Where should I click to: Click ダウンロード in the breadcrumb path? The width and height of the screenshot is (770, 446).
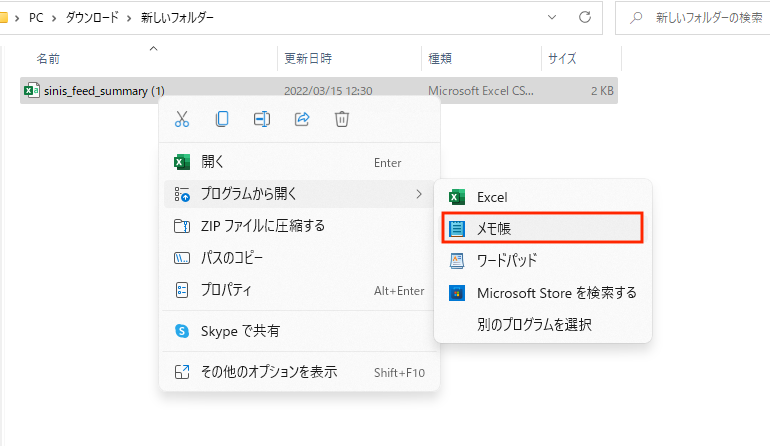92,18
